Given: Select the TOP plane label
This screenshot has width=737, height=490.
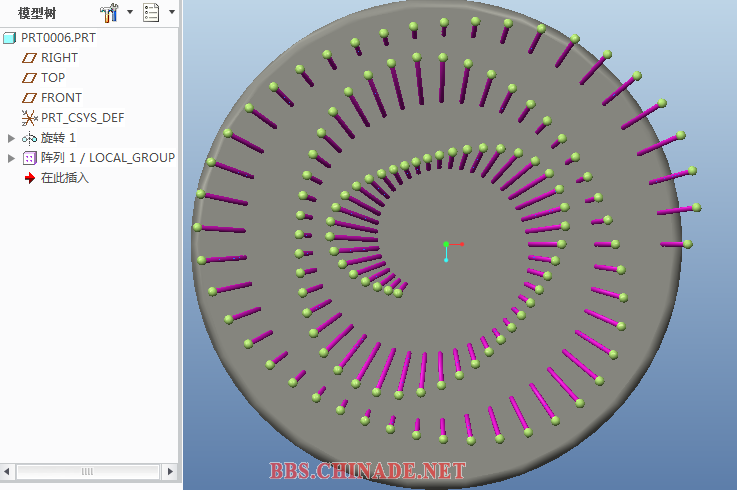Looking at the screenshot, I should point(53,78).
